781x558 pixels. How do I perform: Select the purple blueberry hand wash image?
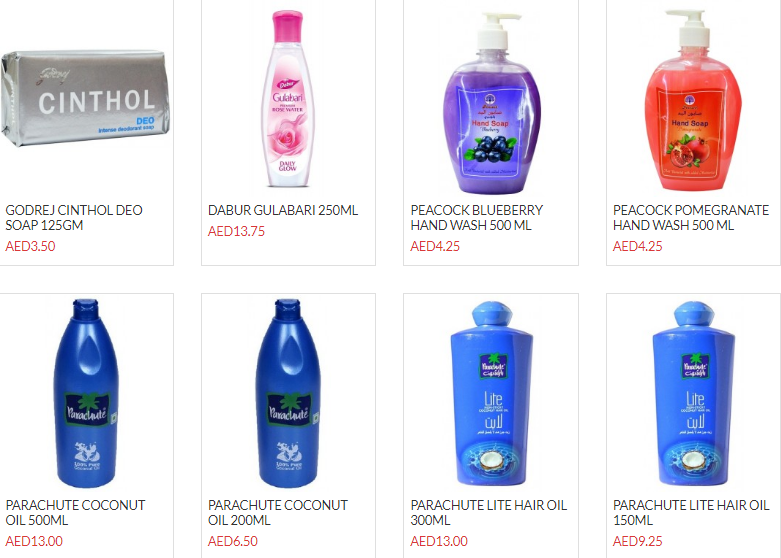click(491, 103)
